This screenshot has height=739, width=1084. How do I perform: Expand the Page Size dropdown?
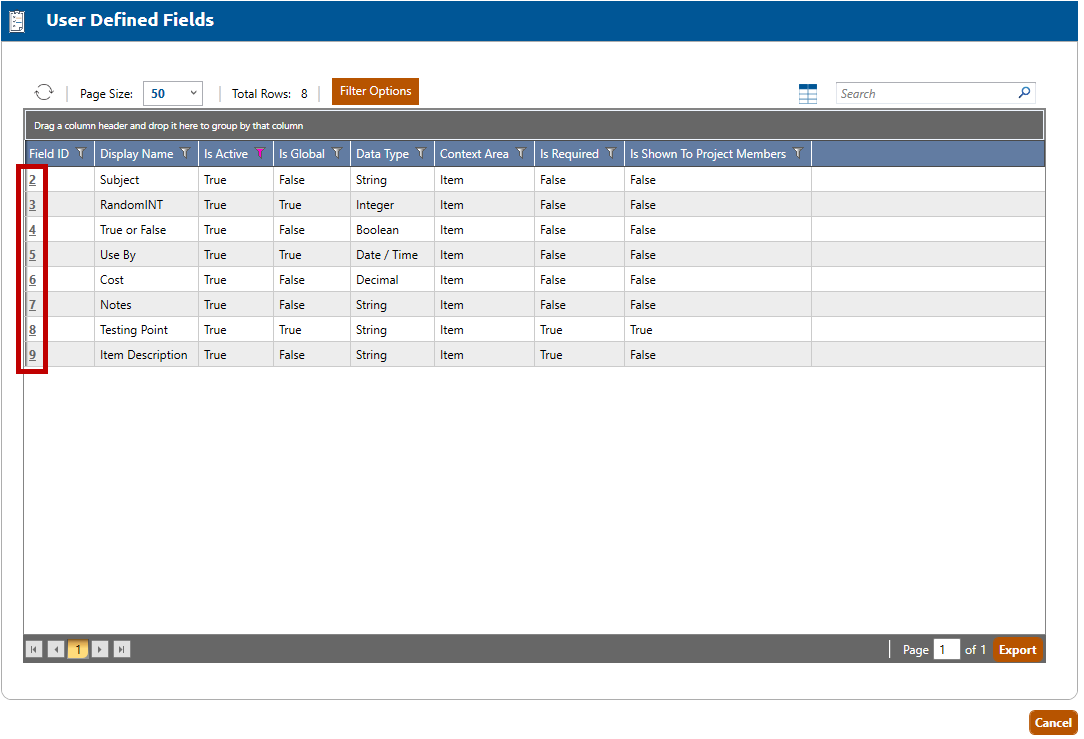193,93
